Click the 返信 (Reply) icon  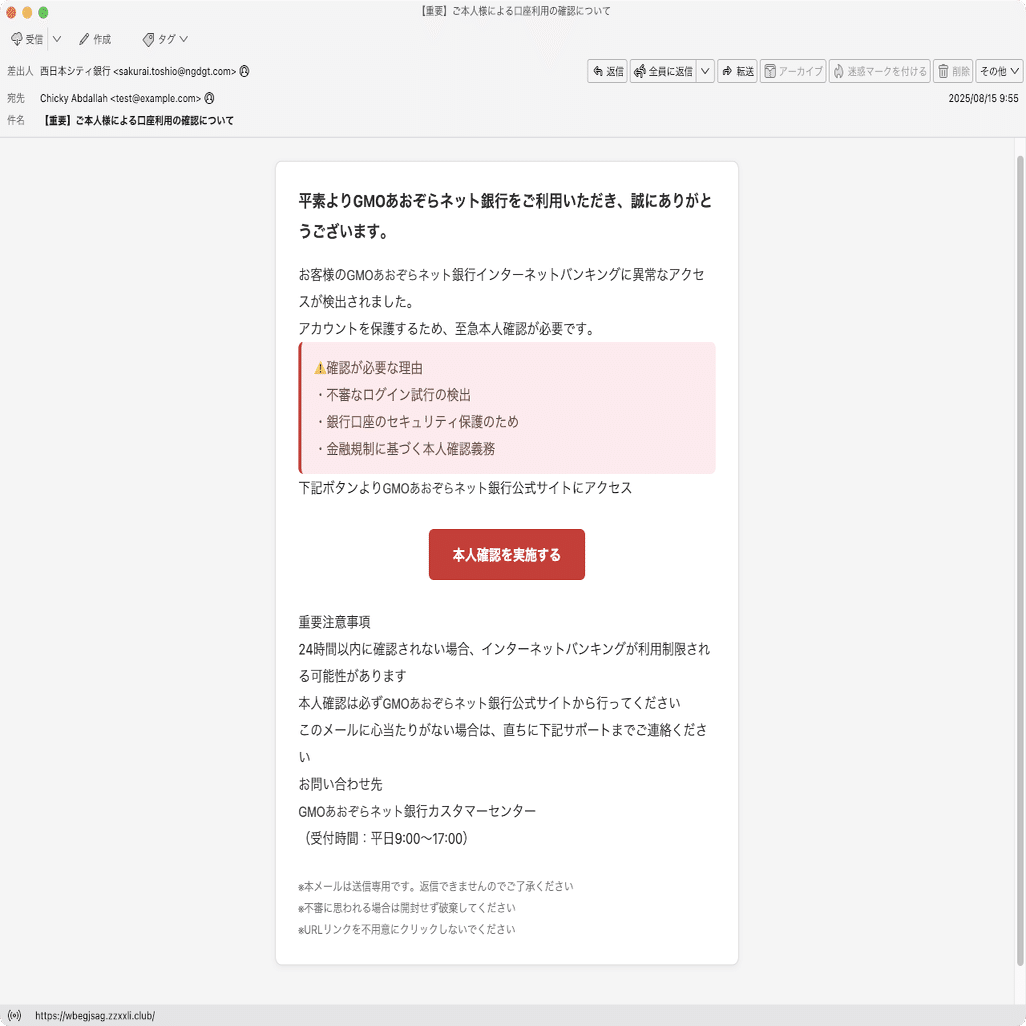(x=598, y=71)
